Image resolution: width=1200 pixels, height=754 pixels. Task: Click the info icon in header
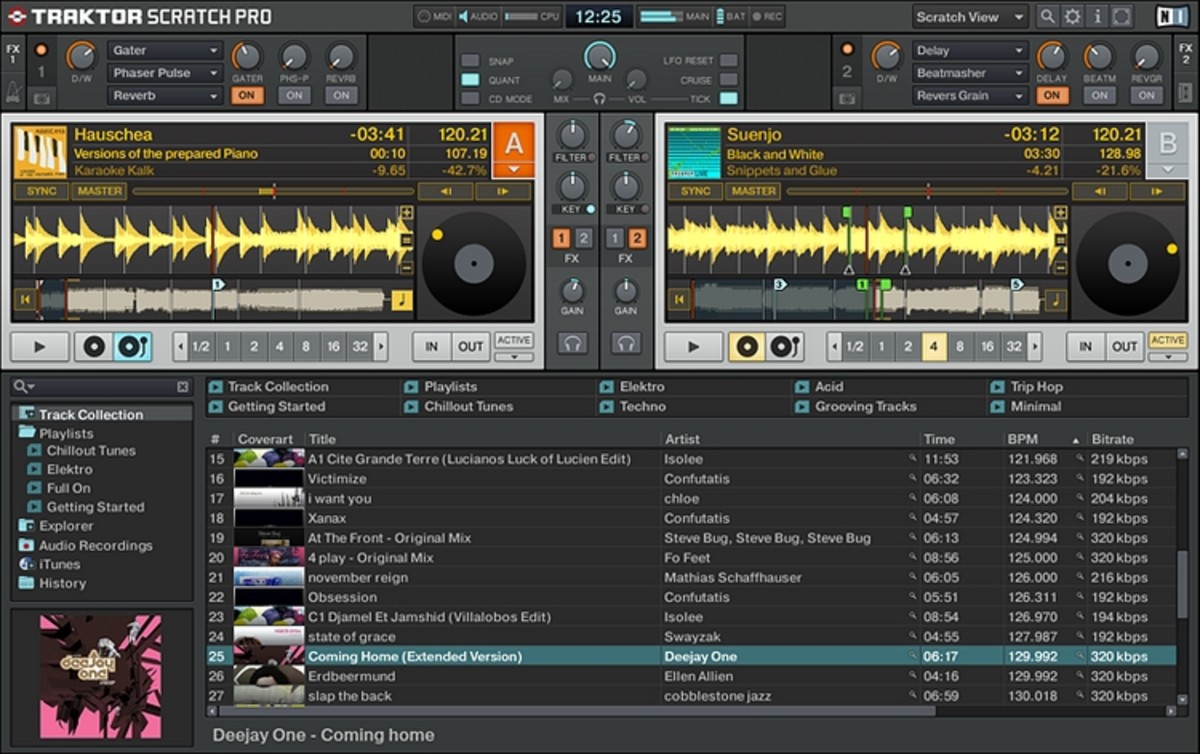[x=1097, y=17]
